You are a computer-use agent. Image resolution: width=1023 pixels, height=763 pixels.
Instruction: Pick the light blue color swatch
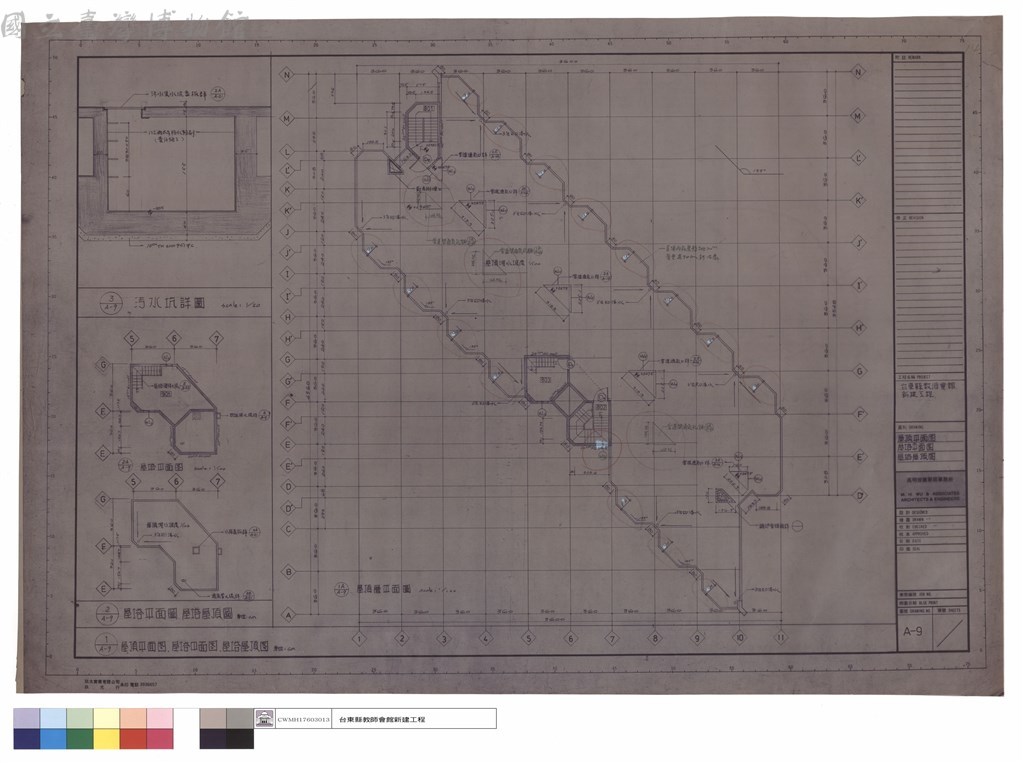tap(53, 719)
